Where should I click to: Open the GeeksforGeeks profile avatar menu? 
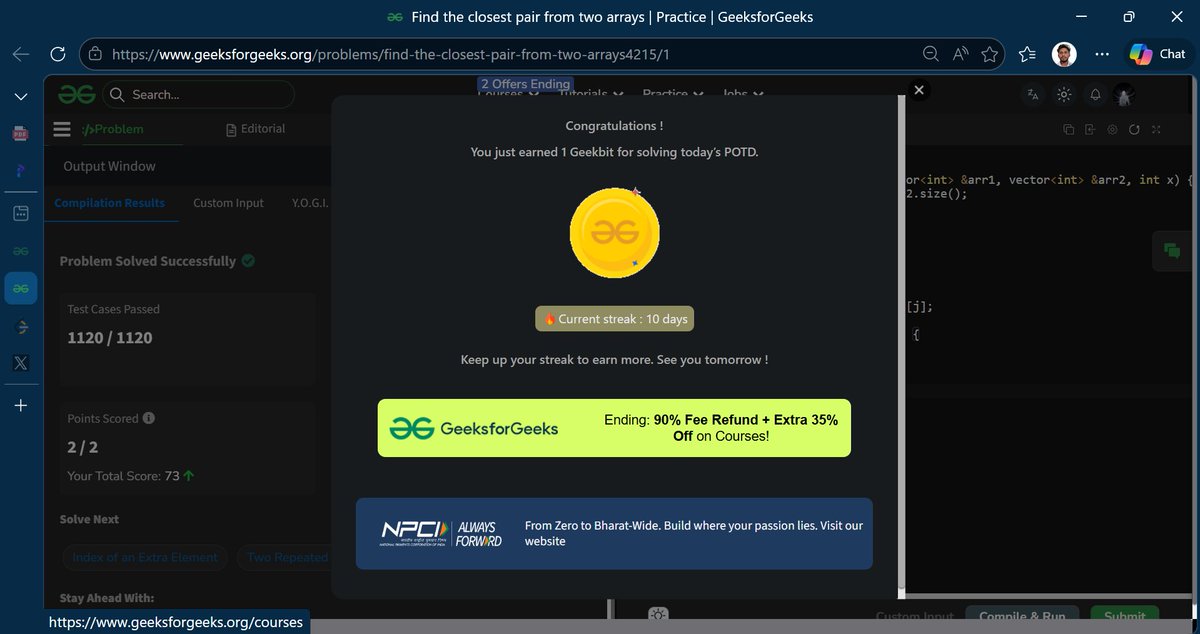[x=1124, y=95]
